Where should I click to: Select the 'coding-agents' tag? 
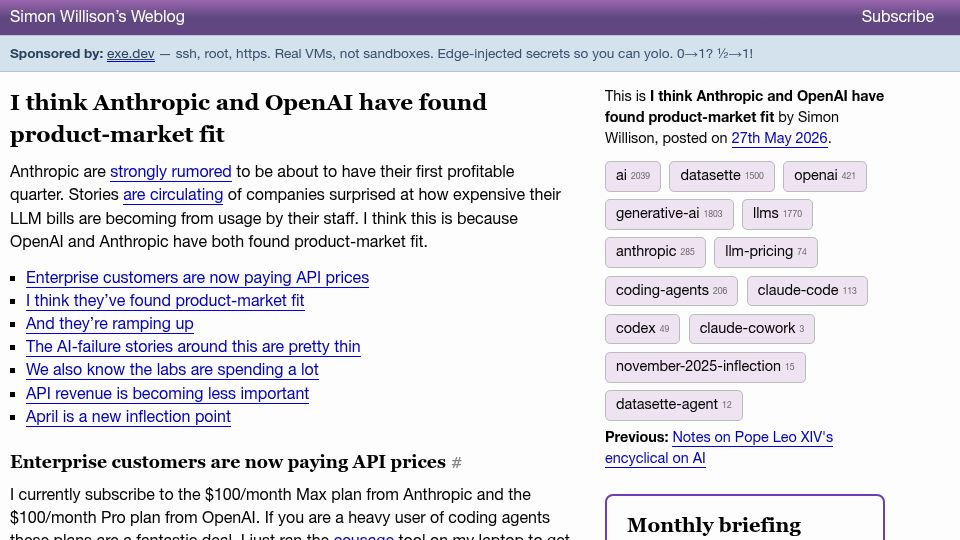pyautogui.click(x=672, y=291)
